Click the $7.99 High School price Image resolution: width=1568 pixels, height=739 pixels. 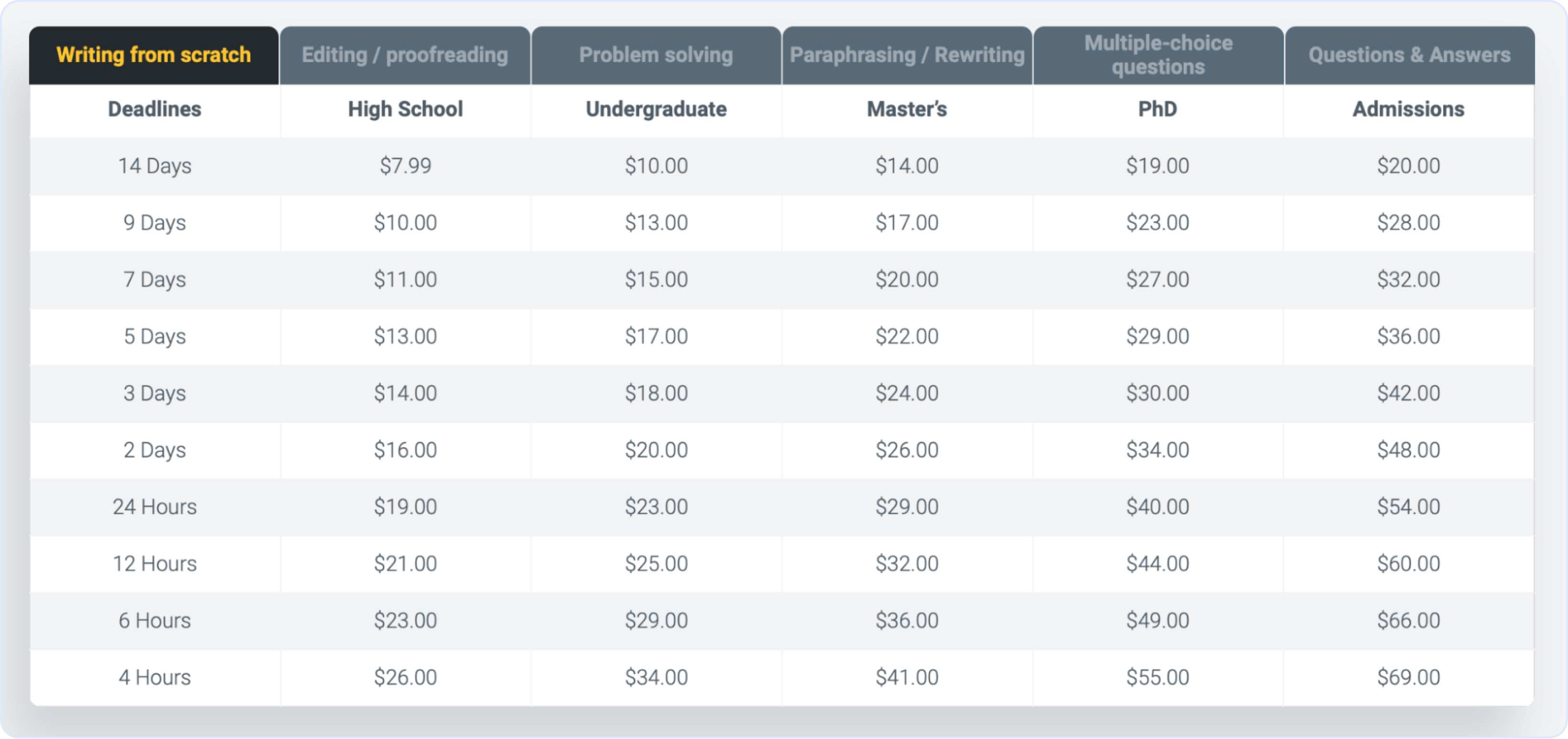pyautogui.click(x=405, y=165)
